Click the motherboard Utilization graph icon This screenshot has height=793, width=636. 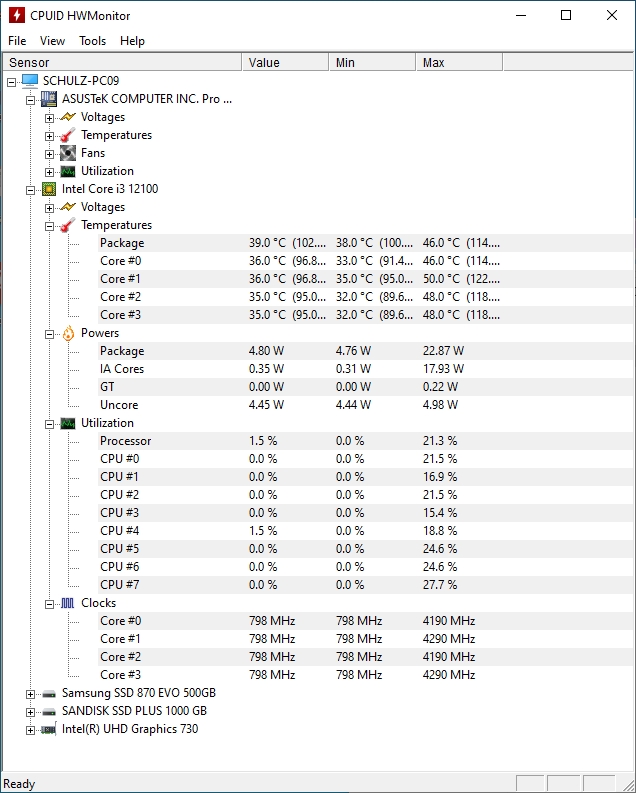pyautogui.click(x=68, y=171)
